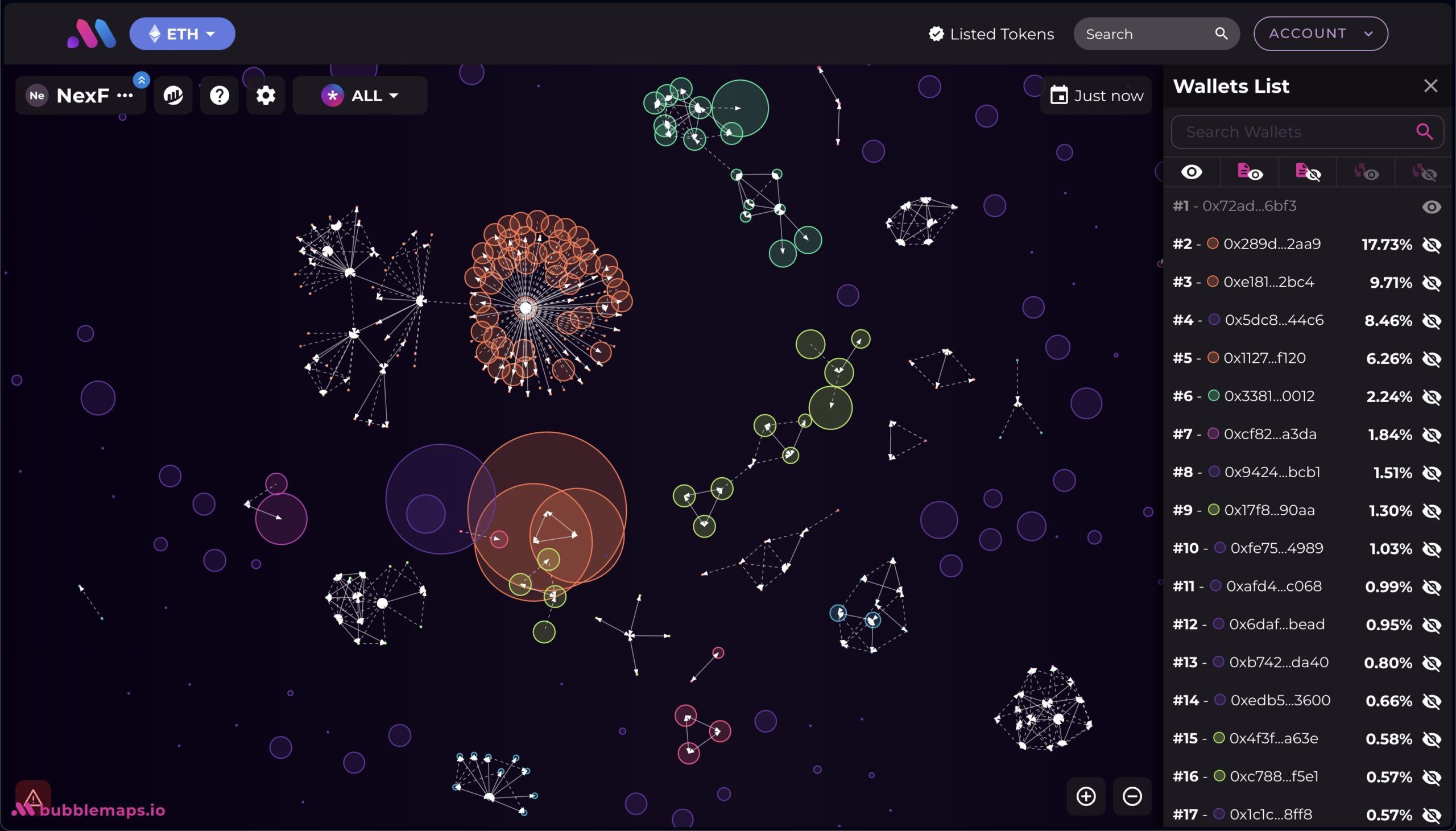Open the ETH chain dropdown
Image resolution: width=1456 pixels, height=831 pixels.
(x=182, y=34)
